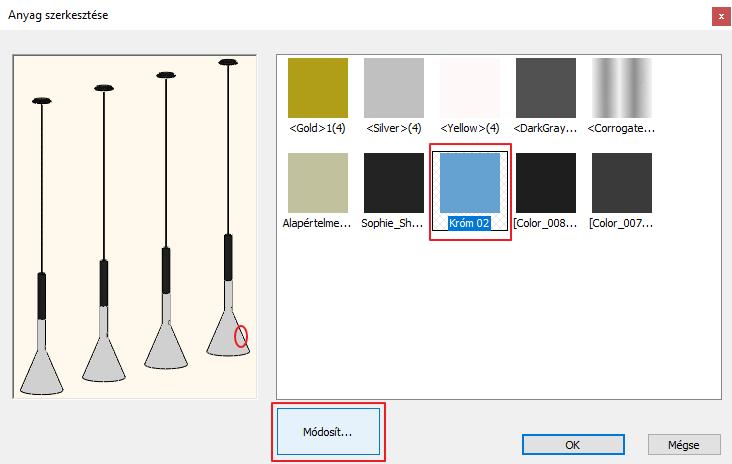Screen dimensions: 732x464
Task: Pick the Alapértelme... default material swatch
Action: point(317,183)
